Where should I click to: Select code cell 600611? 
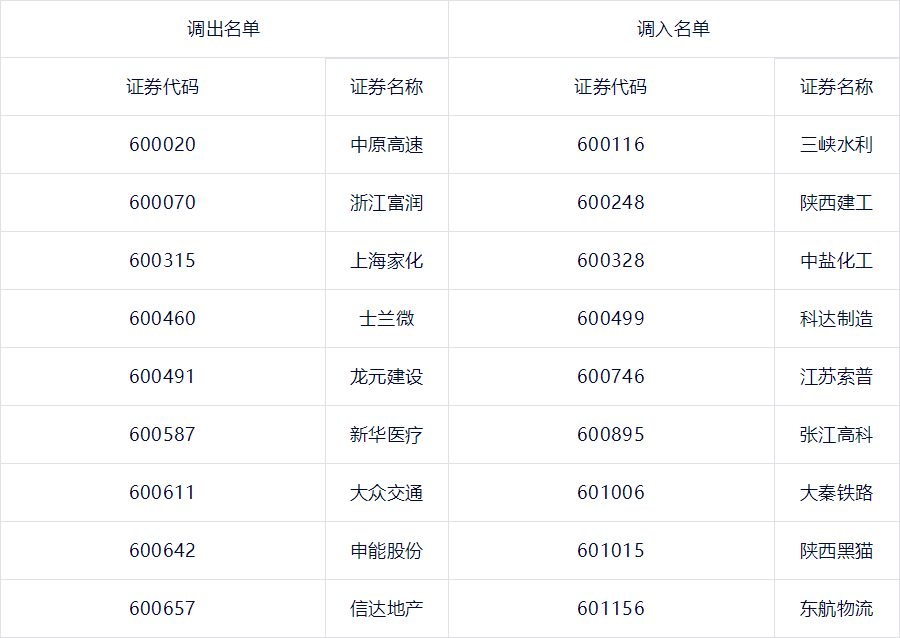[162, 492]
